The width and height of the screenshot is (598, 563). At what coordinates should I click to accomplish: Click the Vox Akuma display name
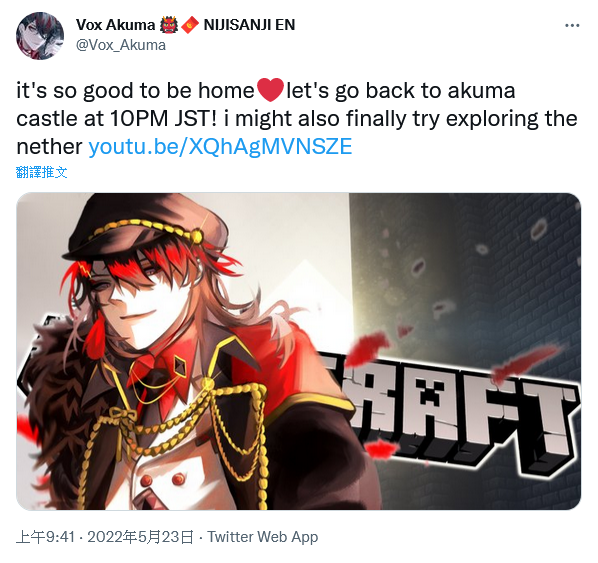pyautogui.click(x=115, y=25)
